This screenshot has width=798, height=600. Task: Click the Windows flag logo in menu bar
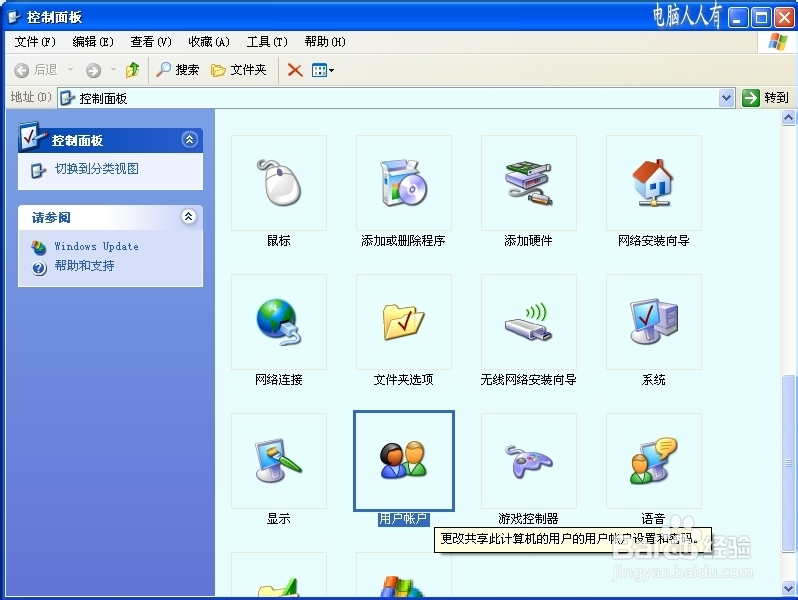778,42
